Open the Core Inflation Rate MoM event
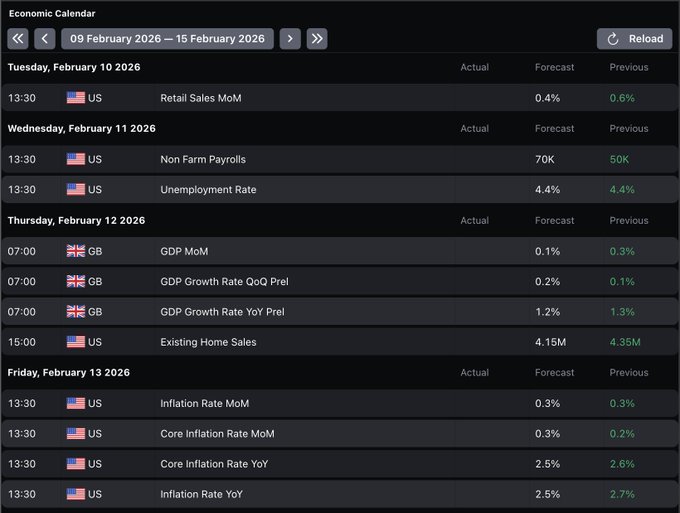The image size is (680, 513). tap(217, 434)
